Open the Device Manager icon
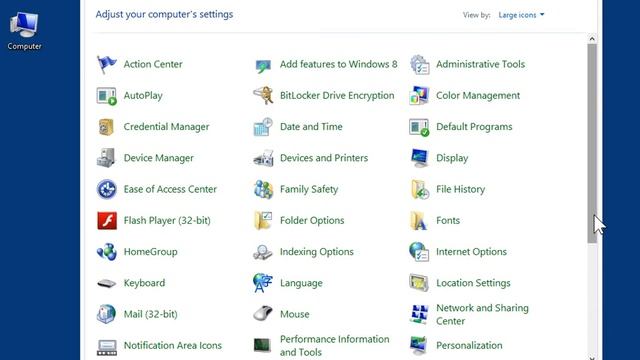This screenshot has width=640, height=360. pyautogui.click(x=107, y=158)
